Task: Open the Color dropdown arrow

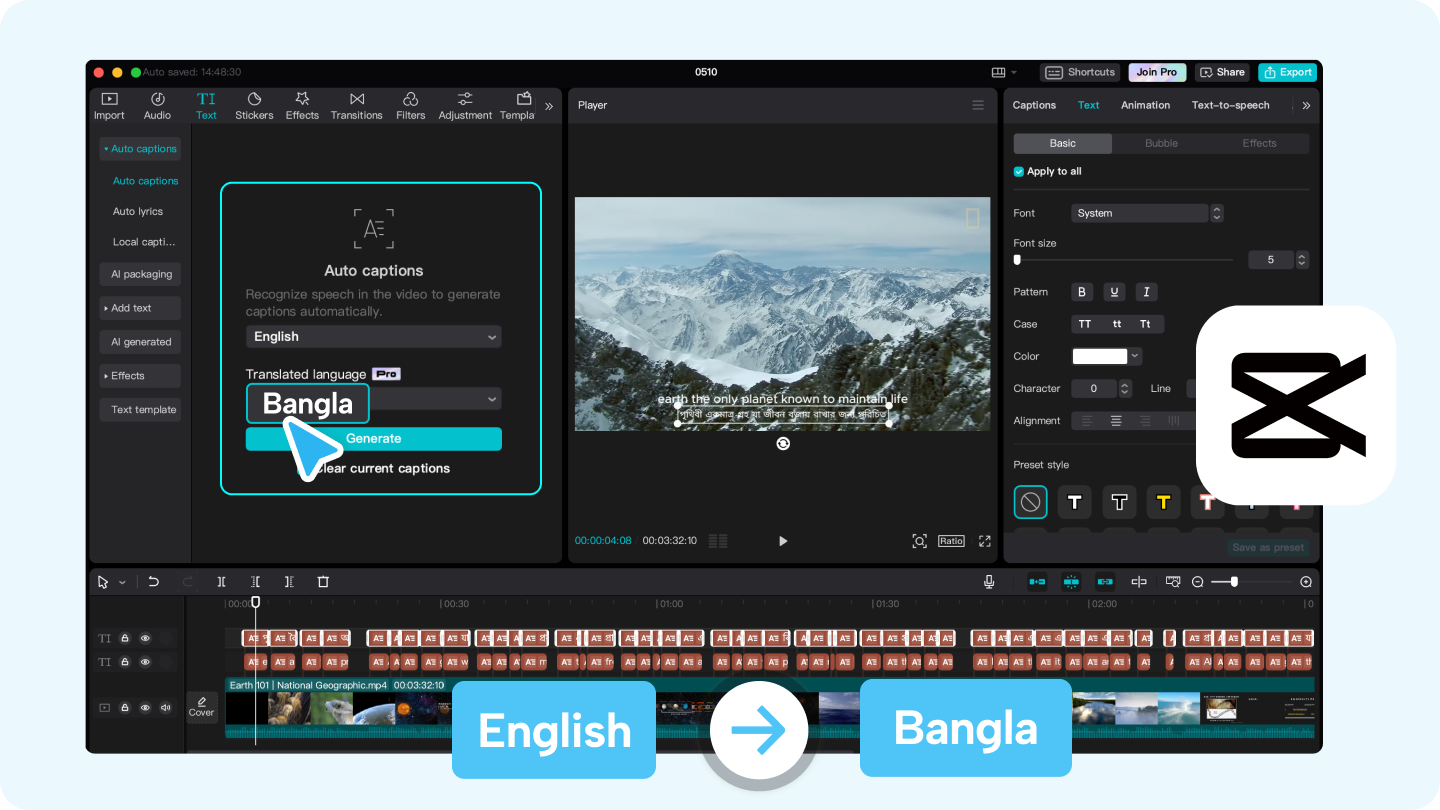Action: [1135, 356]
